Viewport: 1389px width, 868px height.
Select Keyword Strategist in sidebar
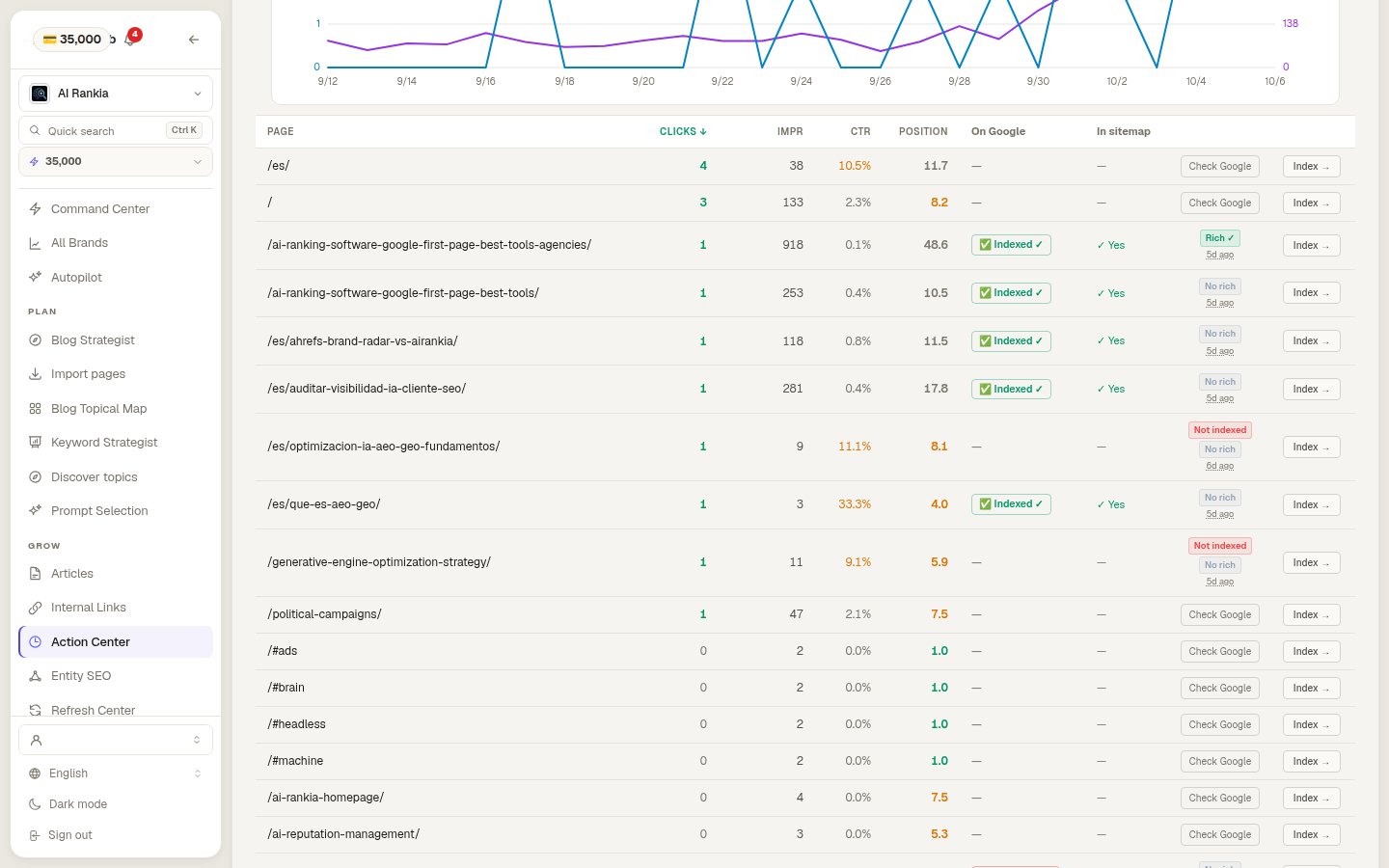[x=116, y=443]
